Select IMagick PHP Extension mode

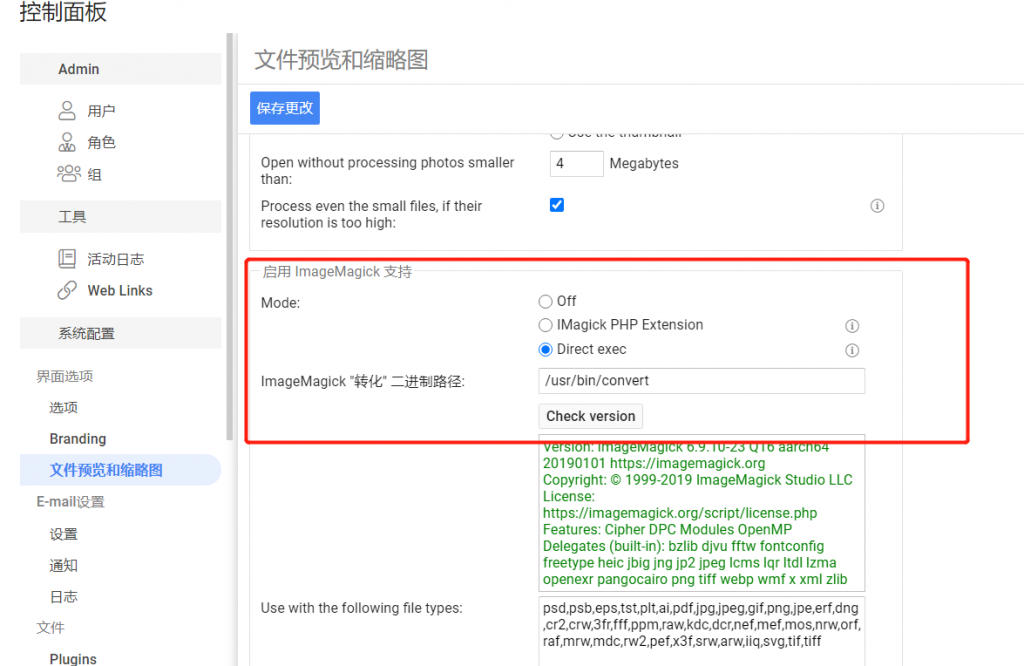click(x=545, y=325)
